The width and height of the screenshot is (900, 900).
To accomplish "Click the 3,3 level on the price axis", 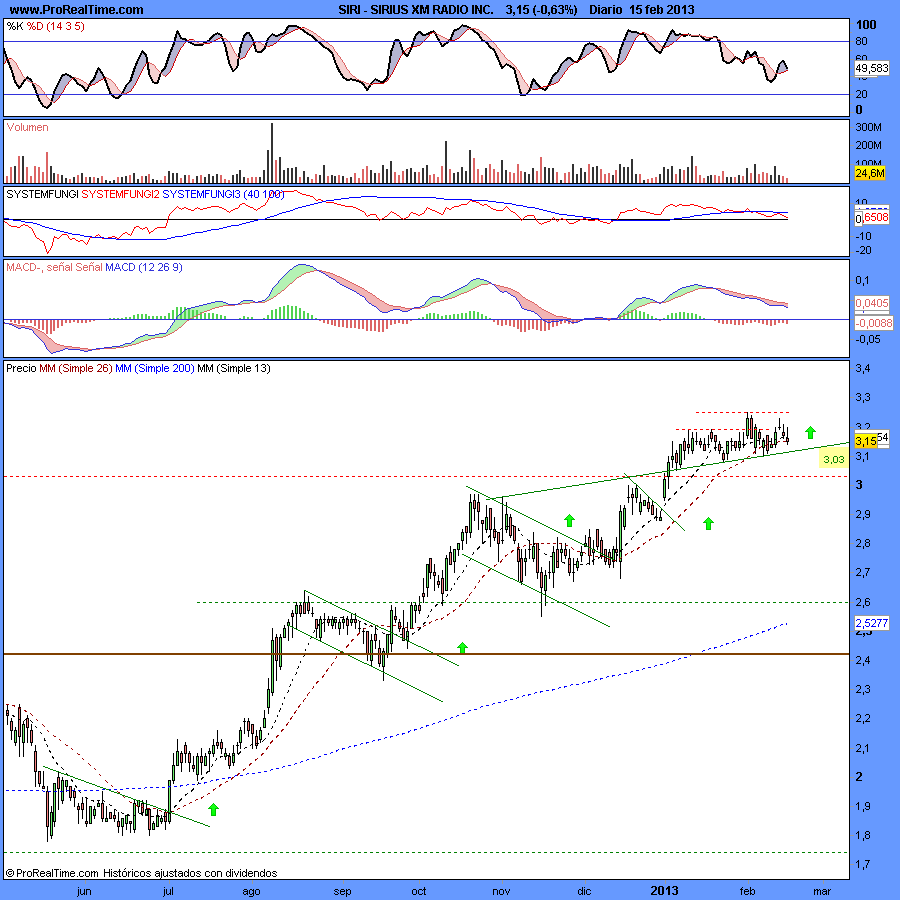I will pyautogui.click(x=863, y=397).
